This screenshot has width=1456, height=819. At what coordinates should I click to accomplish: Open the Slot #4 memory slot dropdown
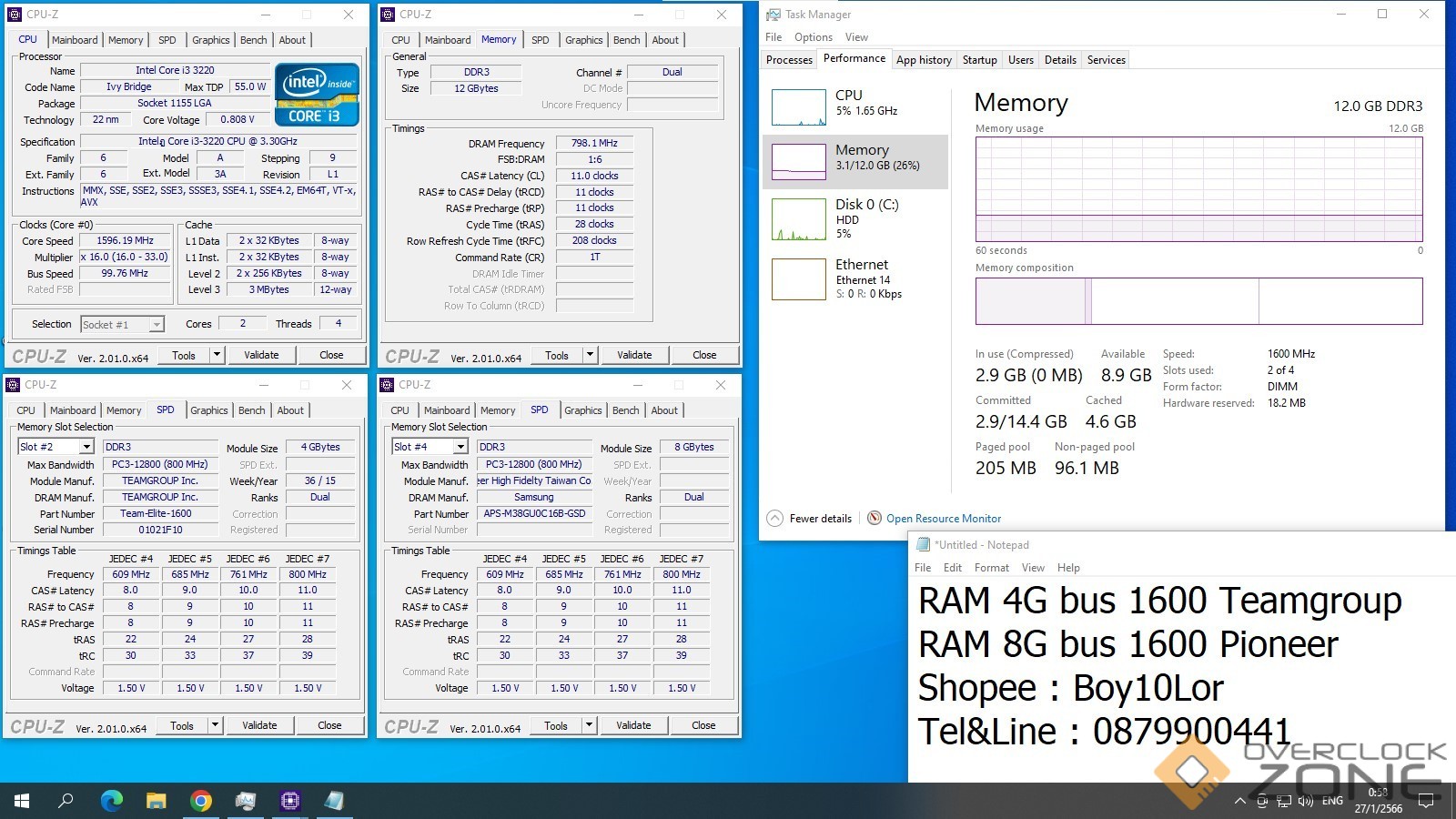[460, 447]
